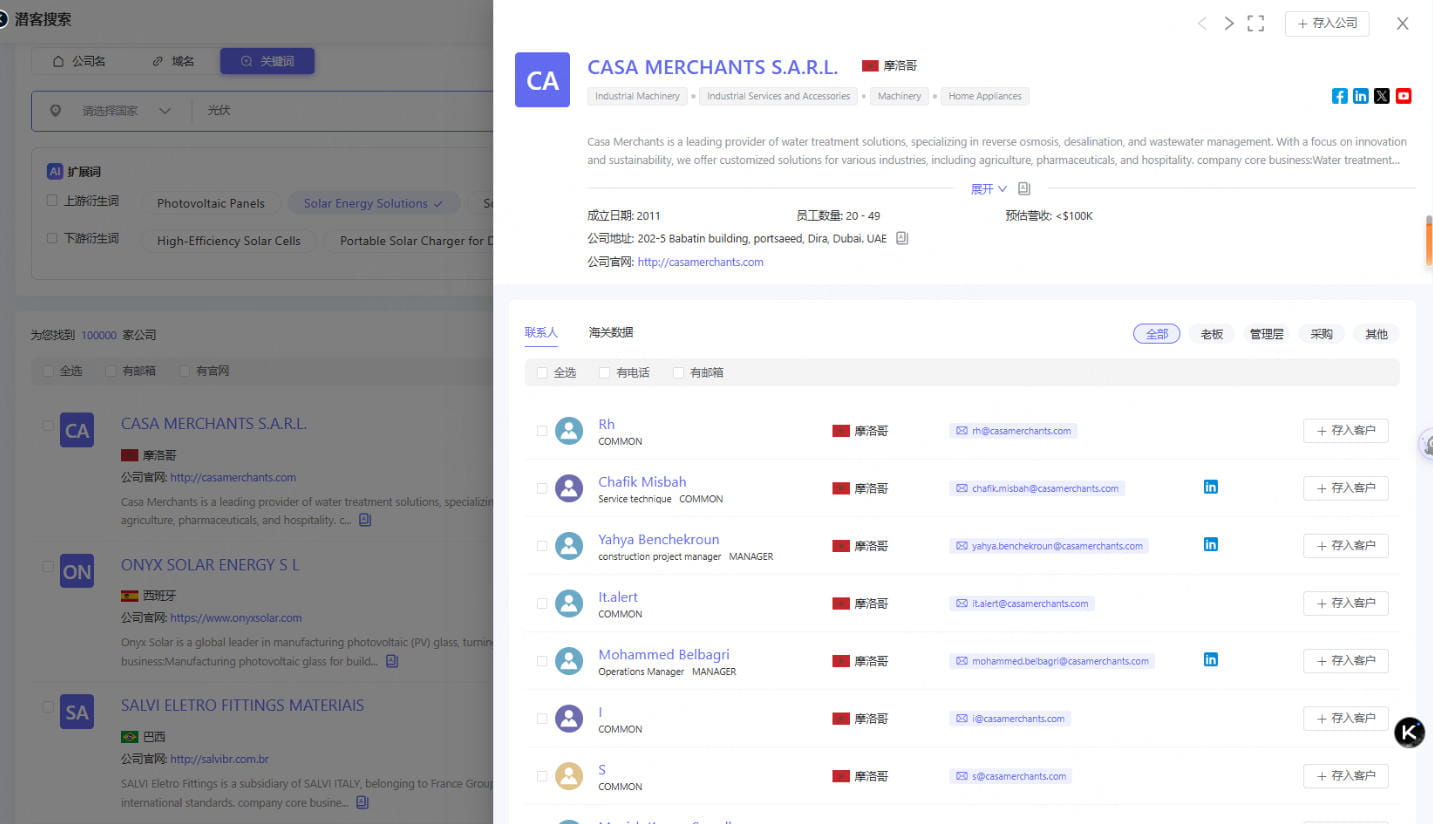Filter contacts by 老板

pos(1211,334)
